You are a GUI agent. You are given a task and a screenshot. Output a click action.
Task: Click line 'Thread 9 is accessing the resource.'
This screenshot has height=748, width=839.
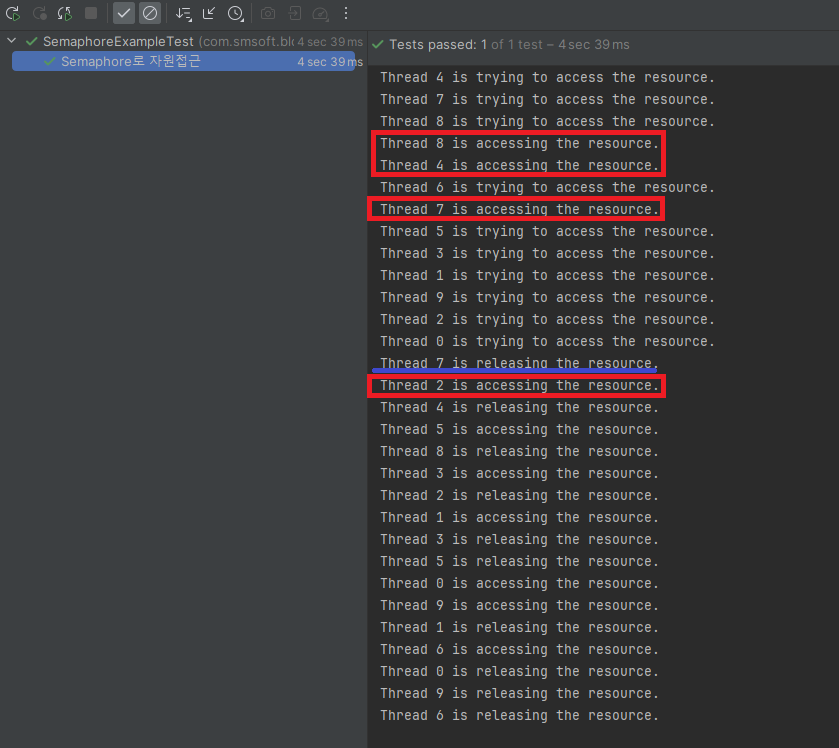point(519,605)
